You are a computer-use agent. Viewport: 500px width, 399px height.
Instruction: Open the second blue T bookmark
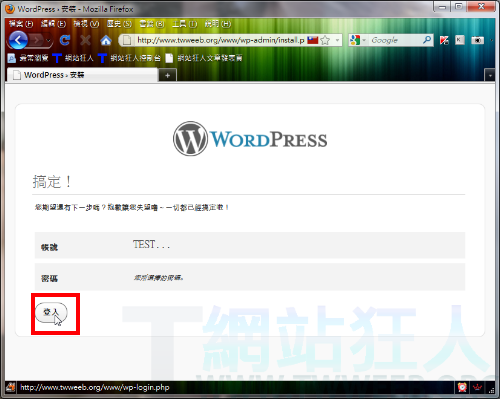coord(129,58)
